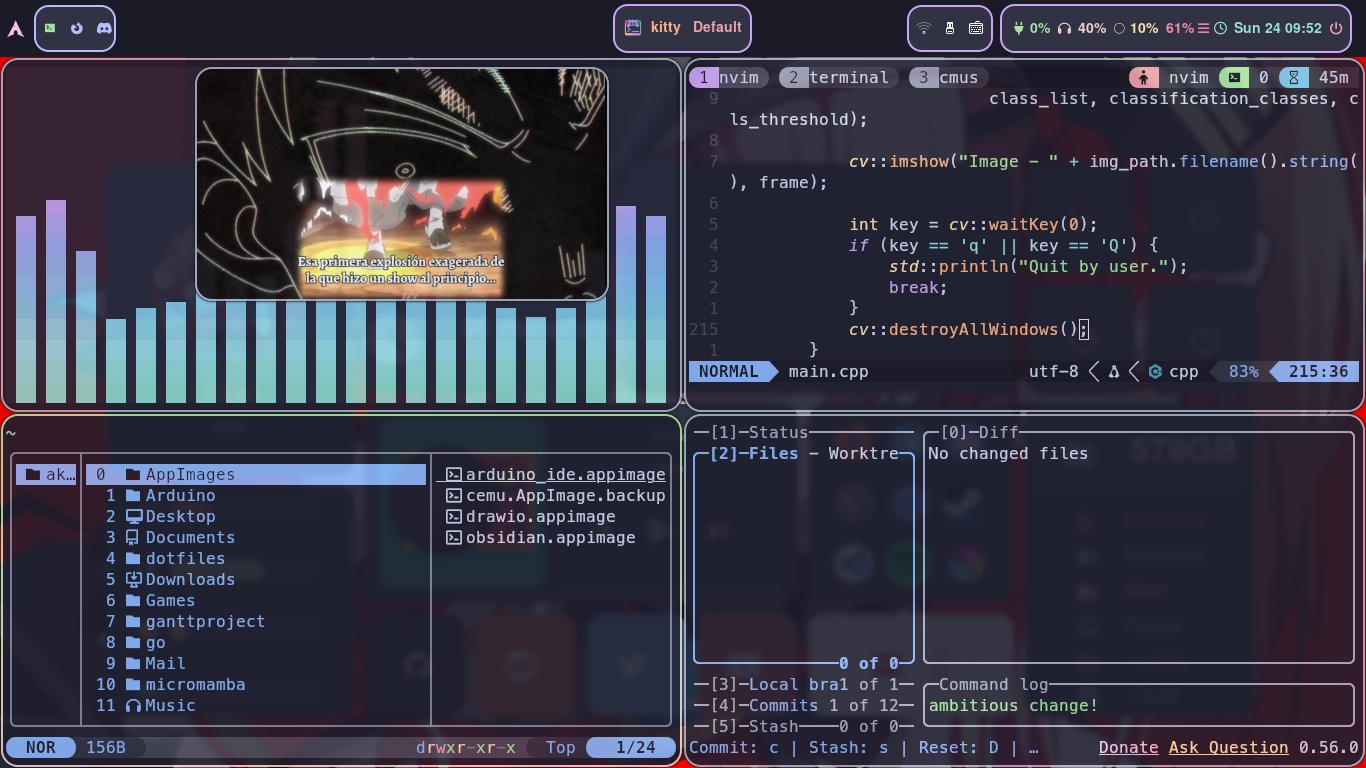This screenshot has height=768, width=1366.
Task: Click the headphones volume icon at 40%
Action: pyautogui.click(x=1065, y=28)
